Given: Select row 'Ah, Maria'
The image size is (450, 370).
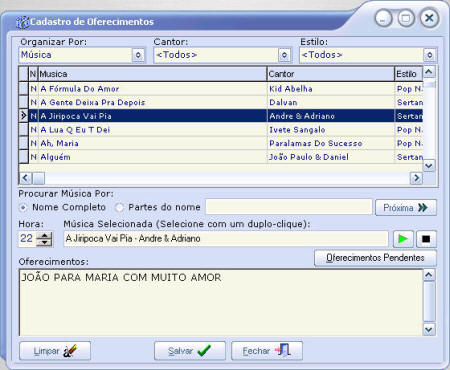Looking at the screenshot, I should point(221,143).
